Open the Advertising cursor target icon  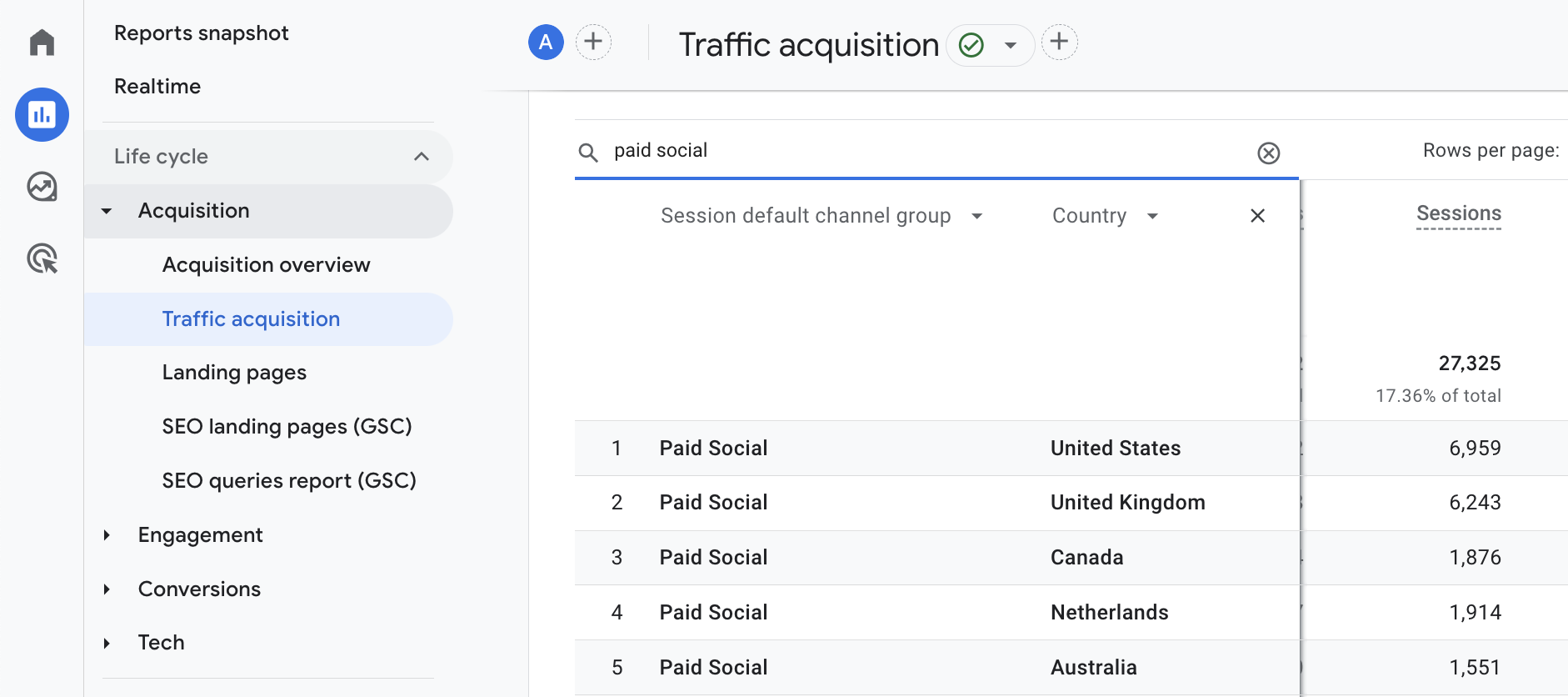pos(42,258)
